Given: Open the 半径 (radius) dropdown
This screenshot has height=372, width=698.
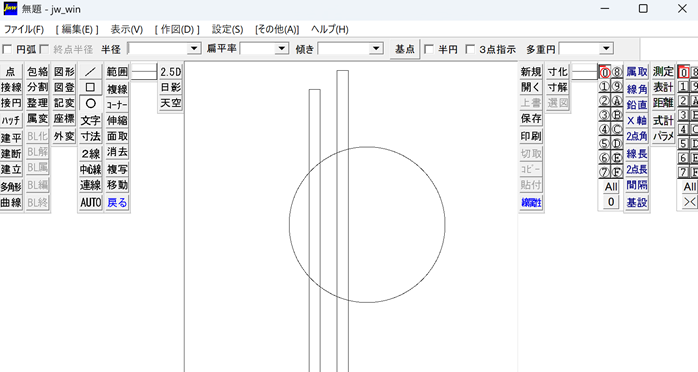Looking at the screenshot, I should point(194,49).
